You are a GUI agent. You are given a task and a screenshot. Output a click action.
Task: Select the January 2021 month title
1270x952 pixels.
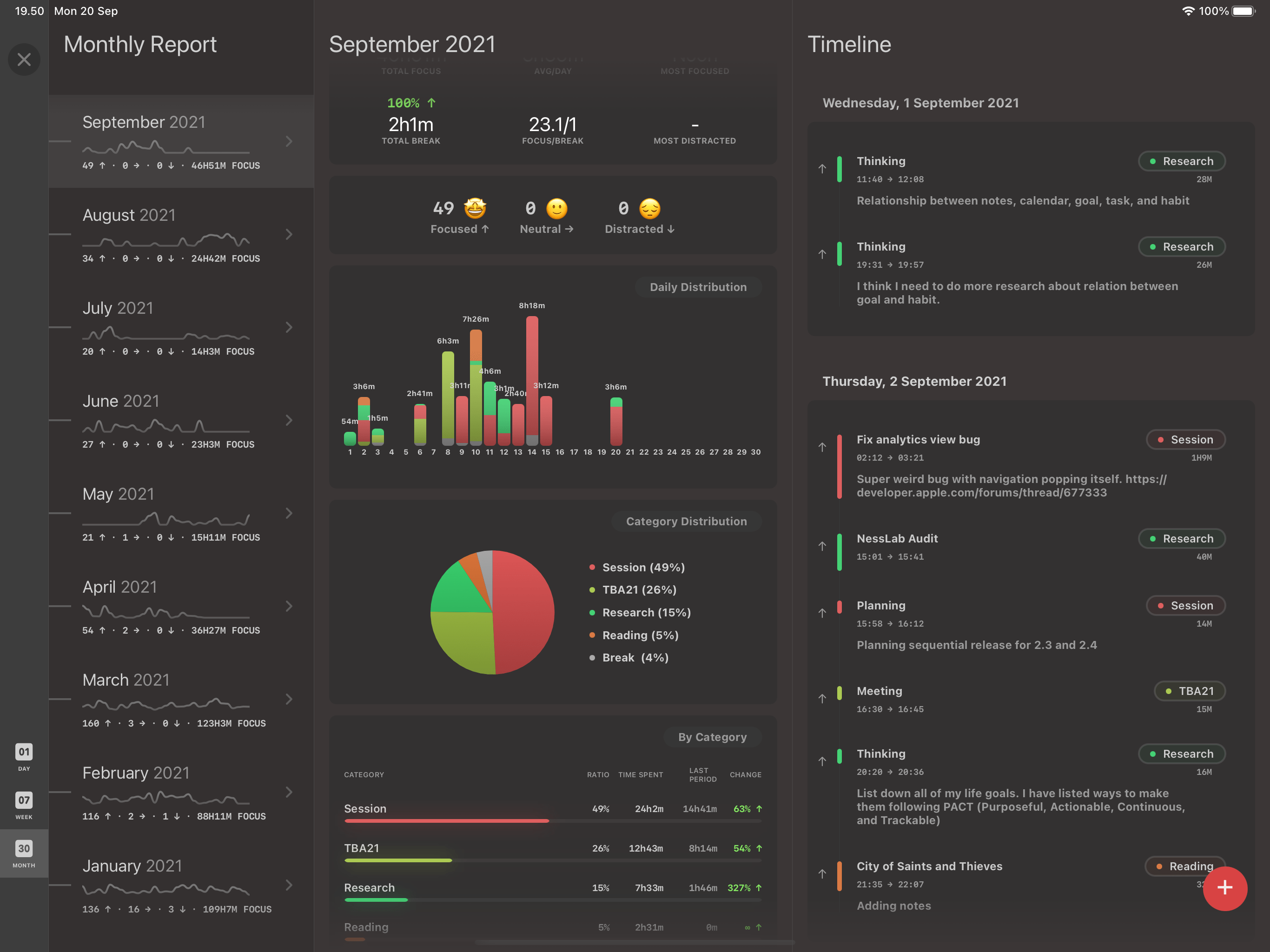[x=132, y=866]
